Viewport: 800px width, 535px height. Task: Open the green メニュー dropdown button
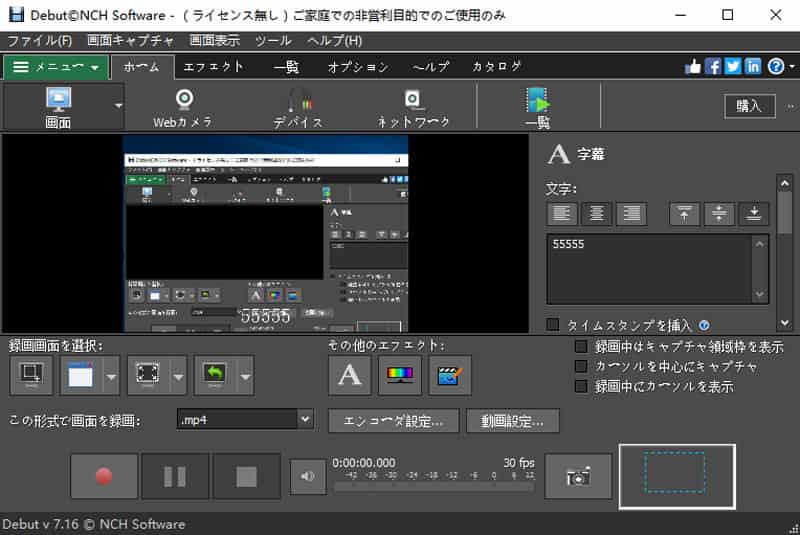tap(56, 67)
